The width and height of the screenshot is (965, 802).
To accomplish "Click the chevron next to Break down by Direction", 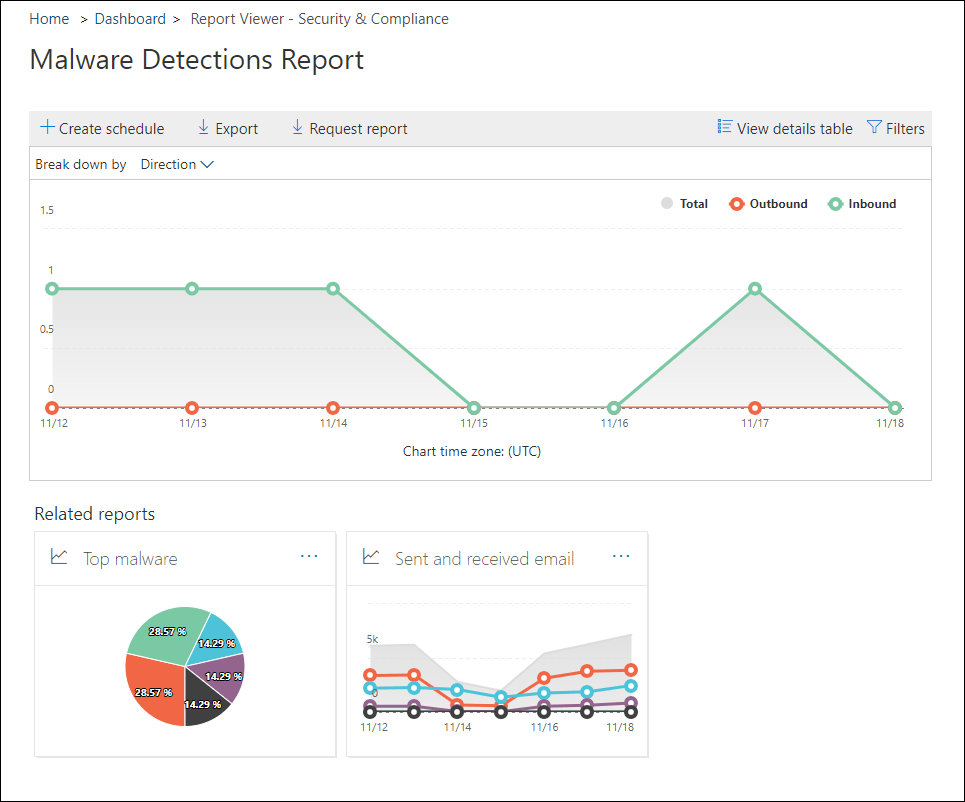I will pos(207,164).
